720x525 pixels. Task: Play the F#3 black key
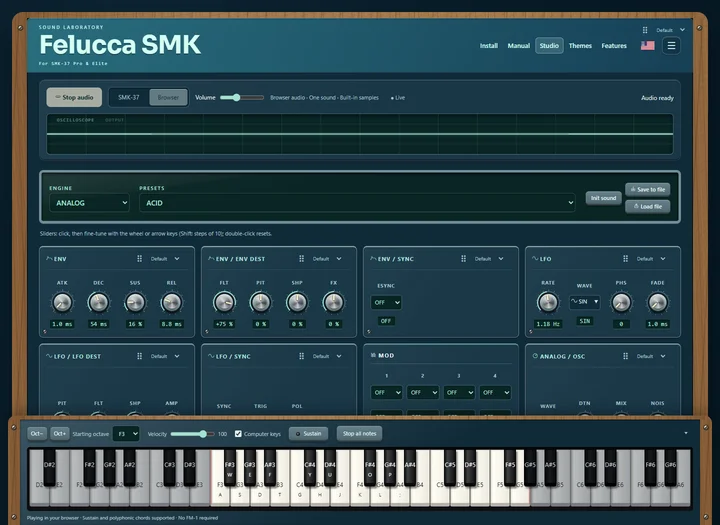230,467
